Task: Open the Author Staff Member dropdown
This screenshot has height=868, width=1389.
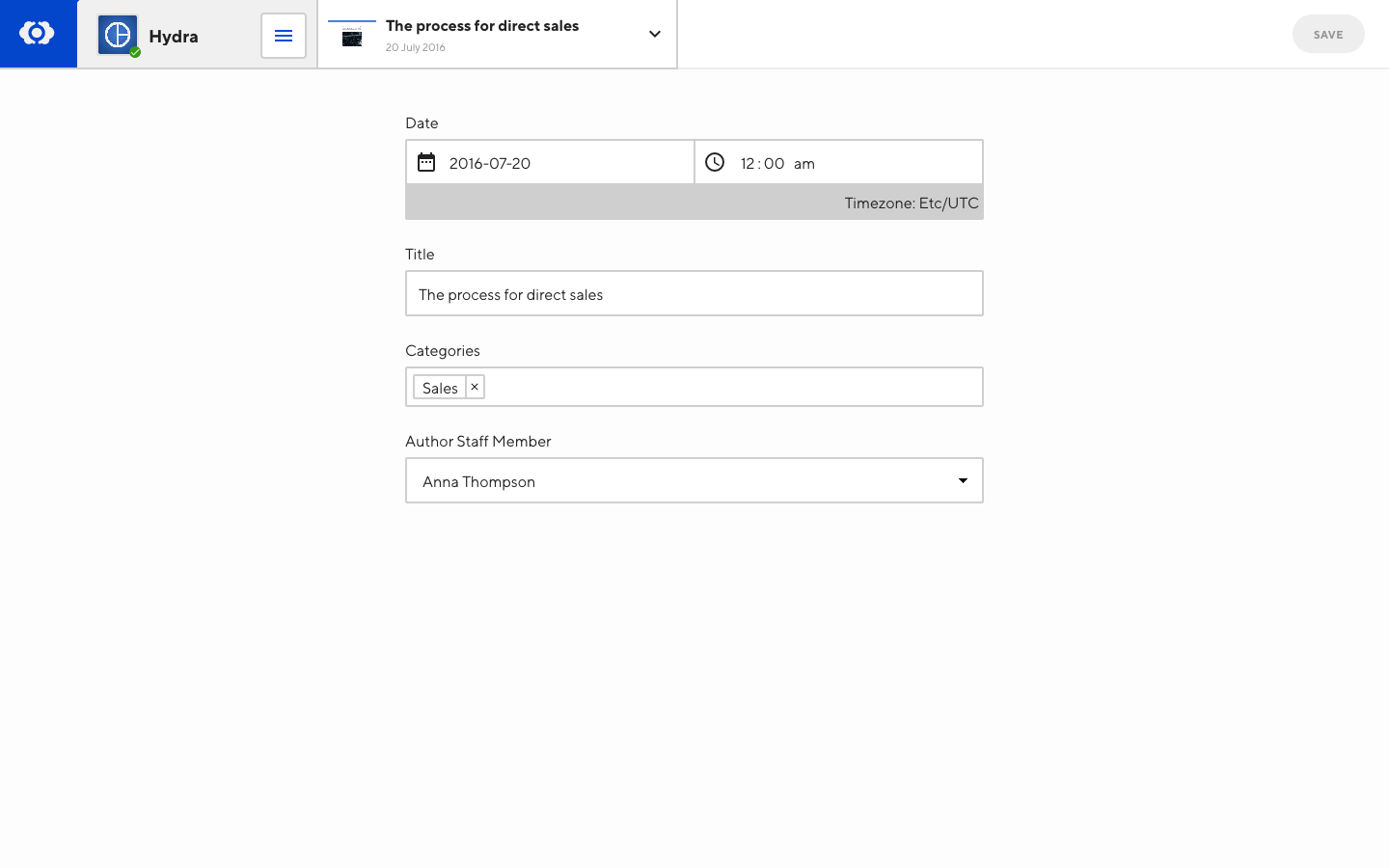Action: click(694, 480)
